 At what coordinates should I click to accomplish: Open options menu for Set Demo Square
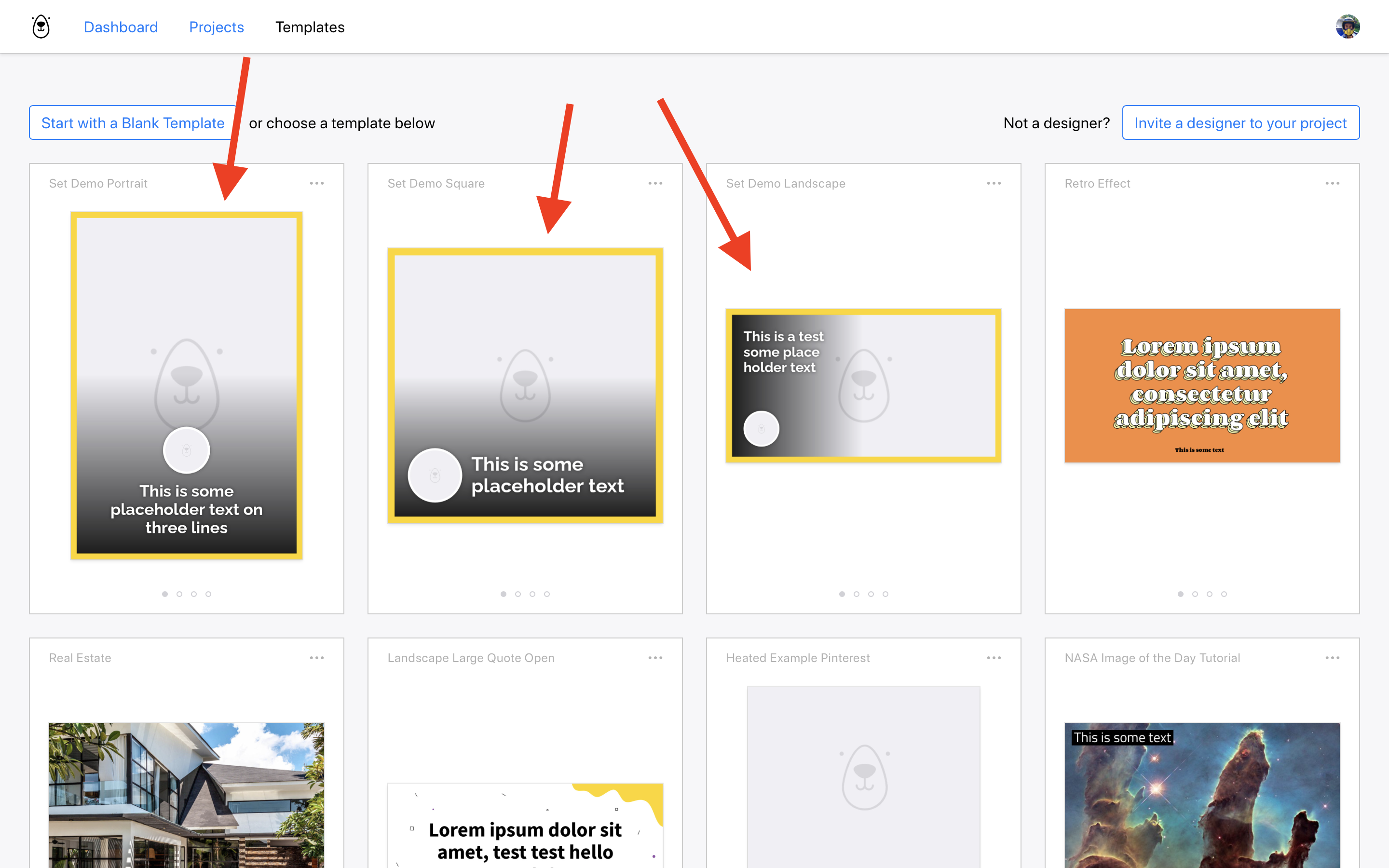pyautogui.click(x=655, y=183)
